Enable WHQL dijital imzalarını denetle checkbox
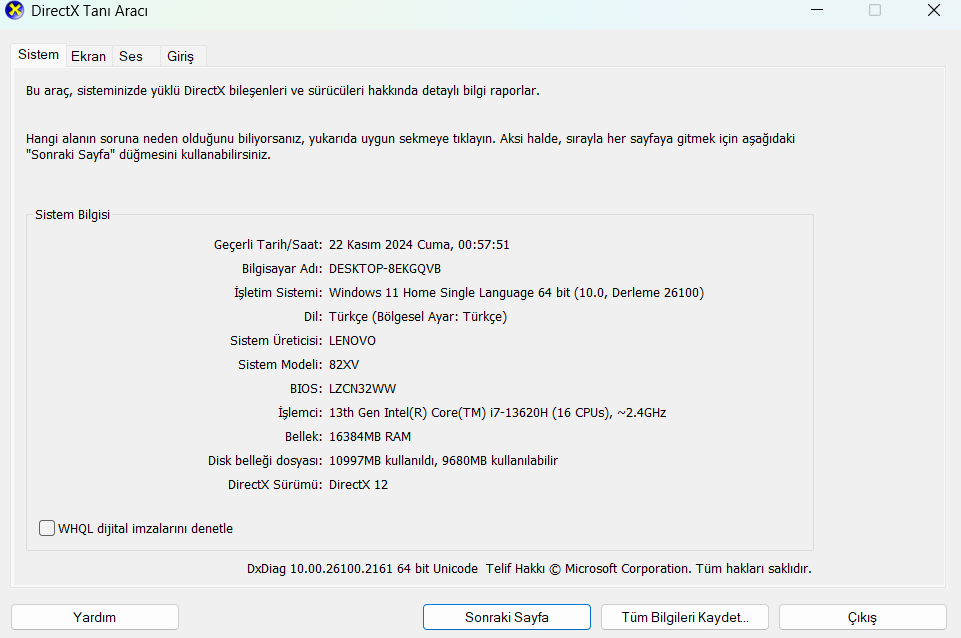This screenshot has height=638, width=961. (x=47, y=528)
